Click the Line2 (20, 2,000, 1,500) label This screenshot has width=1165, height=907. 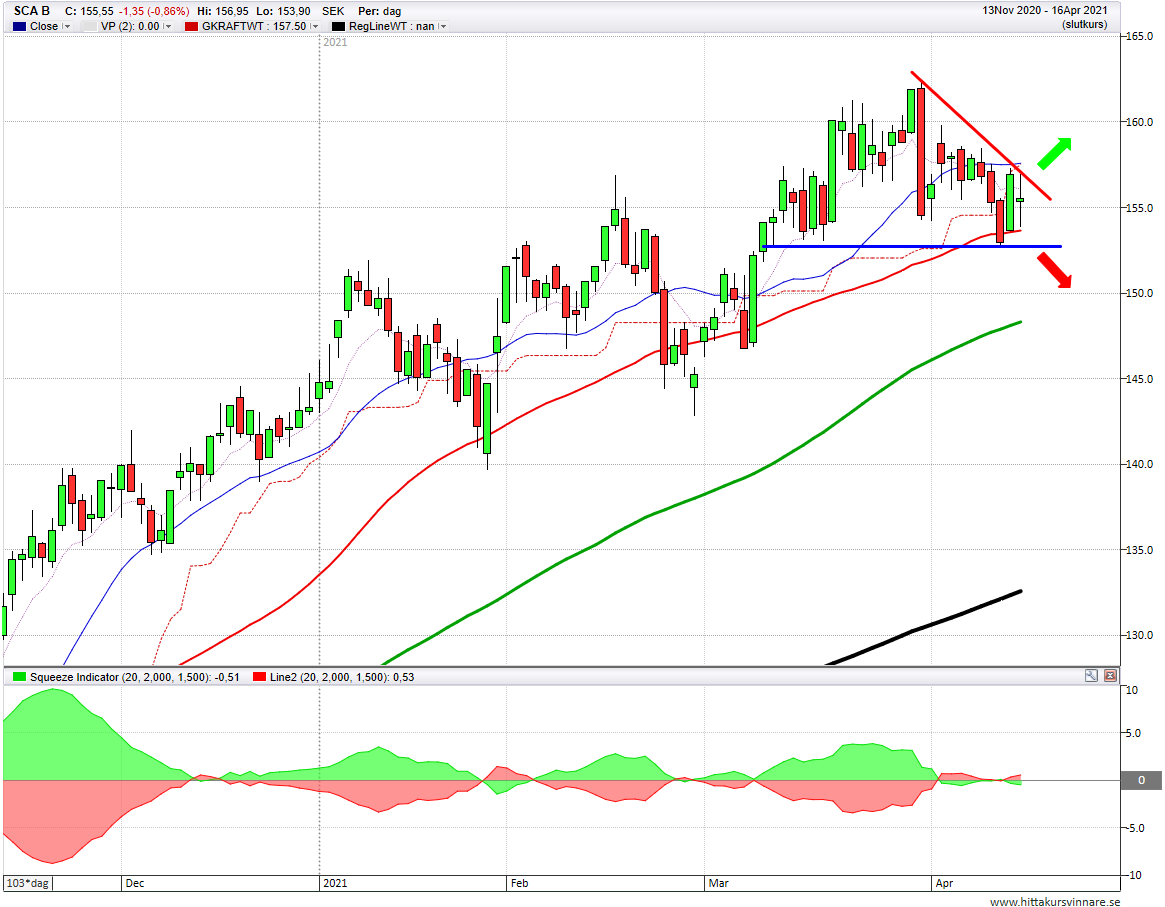pyautogui.click(x=342, y=677)
